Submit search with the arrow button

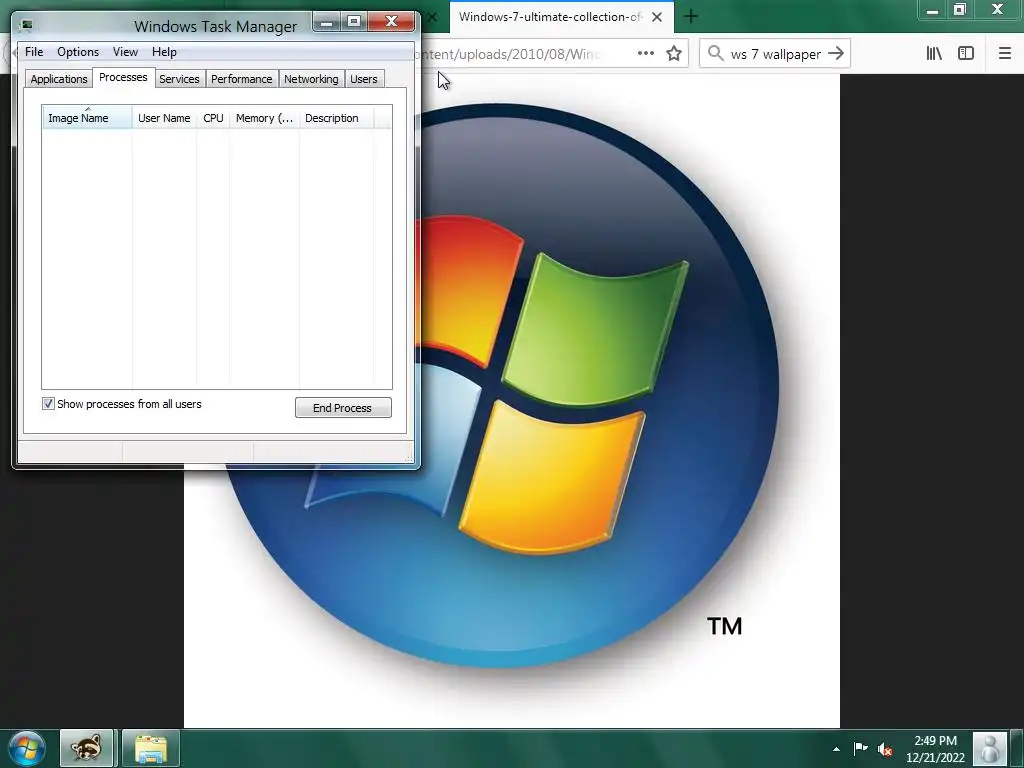click(x=836, y=54)
